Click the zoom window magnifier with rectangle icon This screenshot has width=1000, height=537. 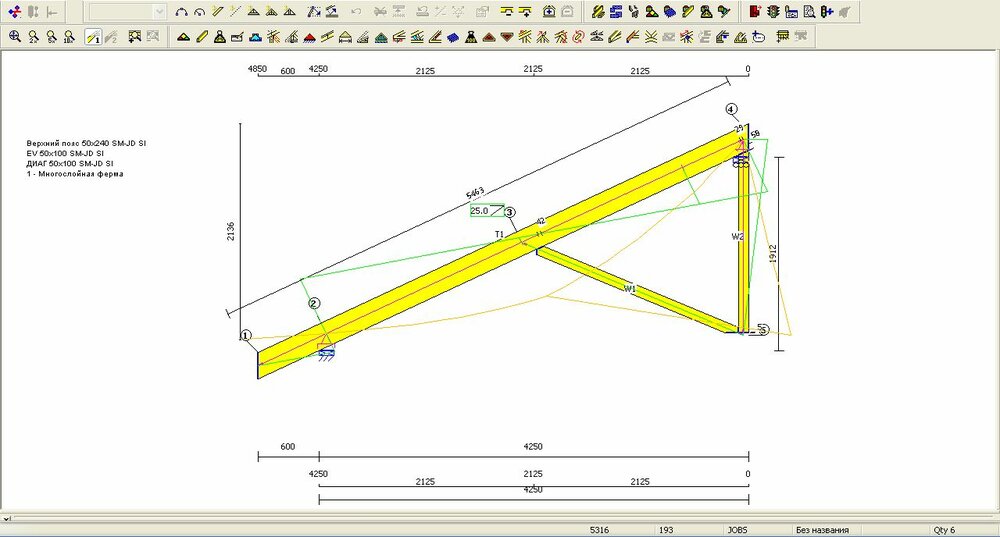tap(135, 36)
